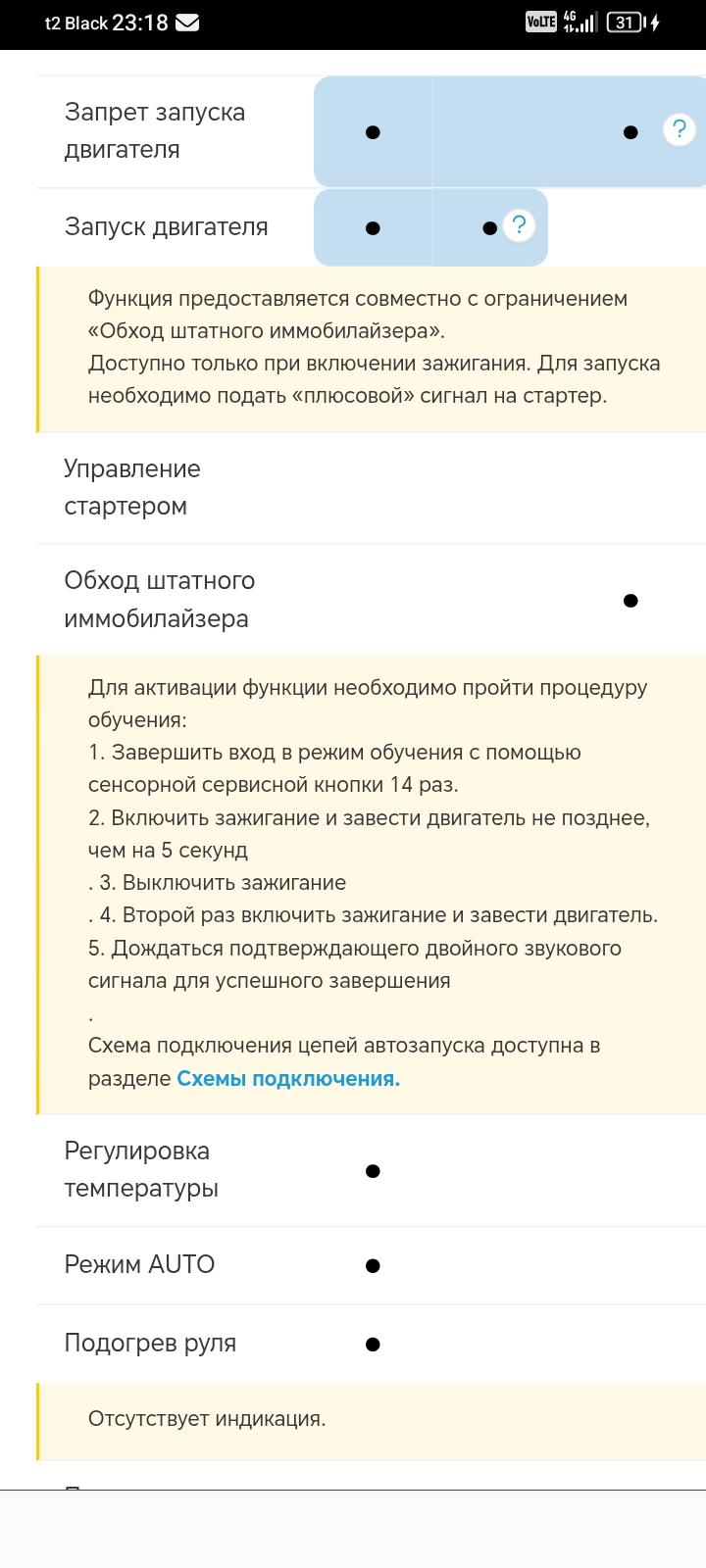This screenshot has width=706, height=1568.
Task: Select Запуск двигателя row label
Action: click(x=166, y=226)
